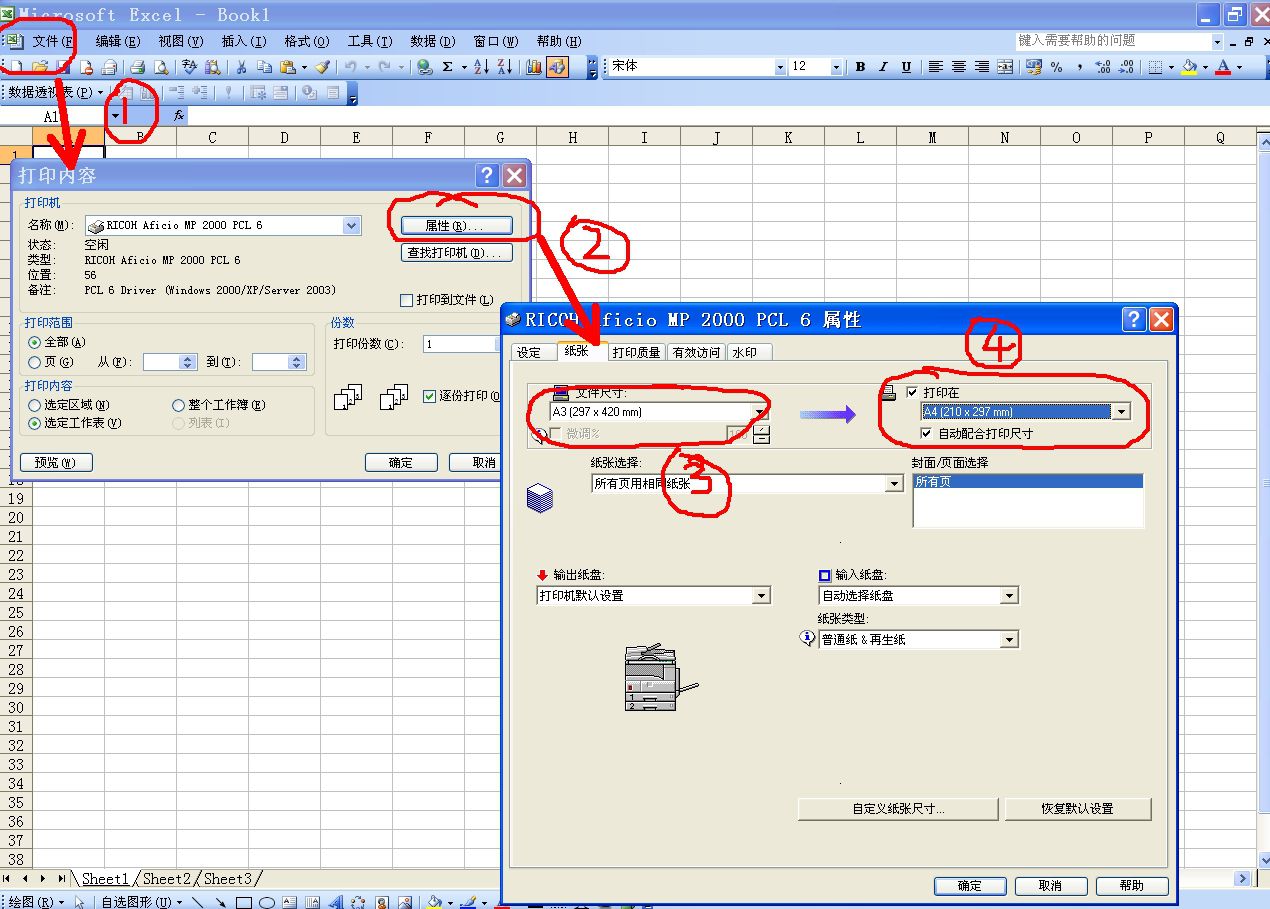Viewport: 1270px width, 909px height.
Task: Open the 纸张类型 paper type dropdown
Action: pos(1009,640)
